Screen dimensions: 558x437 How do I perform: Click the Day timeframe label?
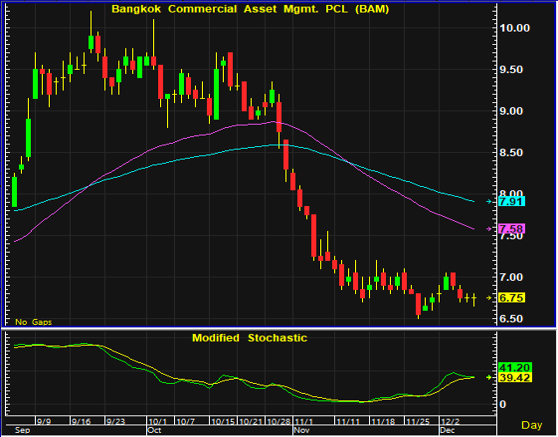(532, 425)
